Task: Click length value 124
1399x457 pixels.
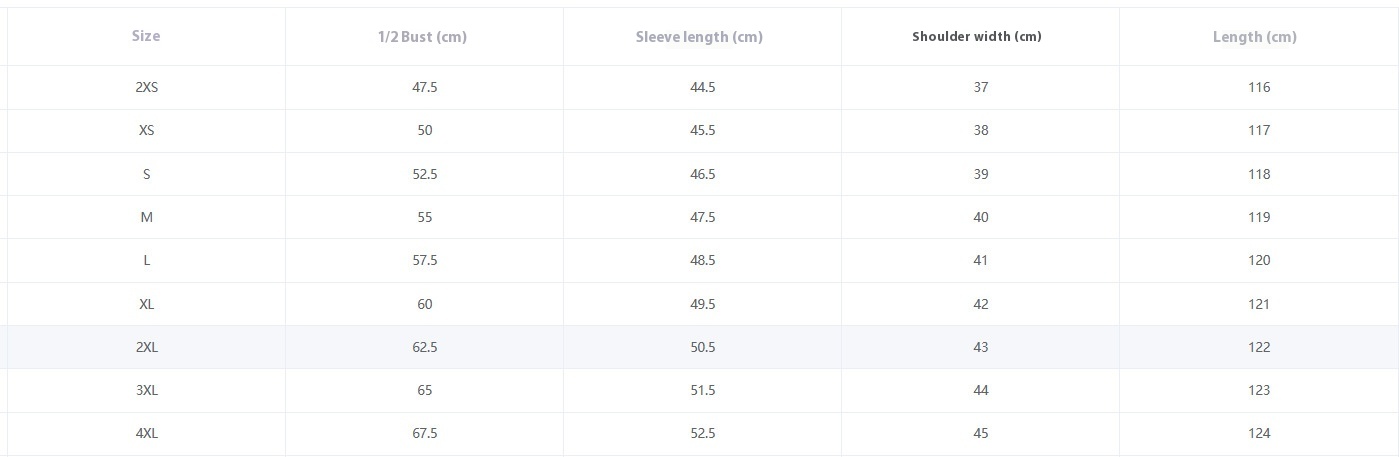Action: tap(1259, 433)
